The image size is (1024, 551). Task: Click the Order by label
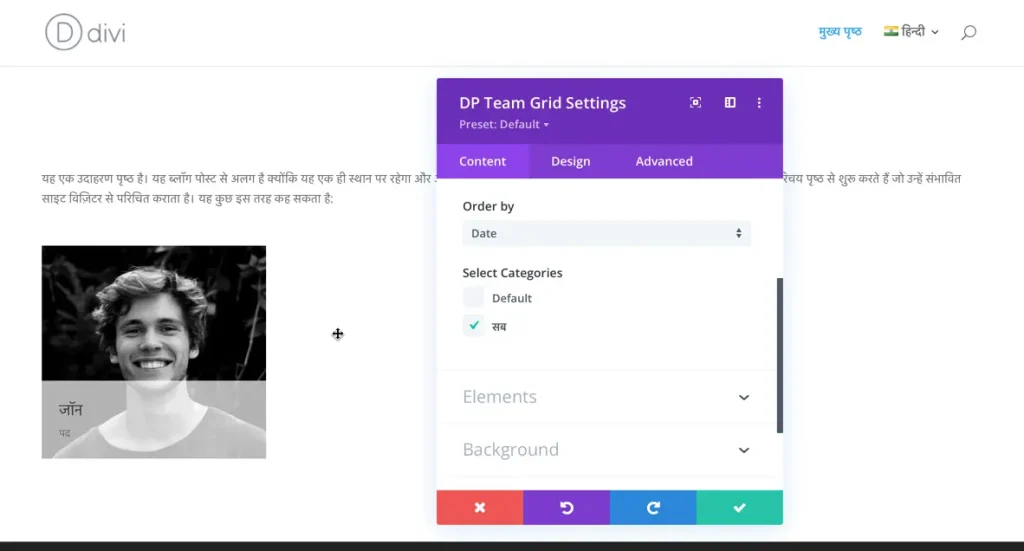tap(488, 206)
